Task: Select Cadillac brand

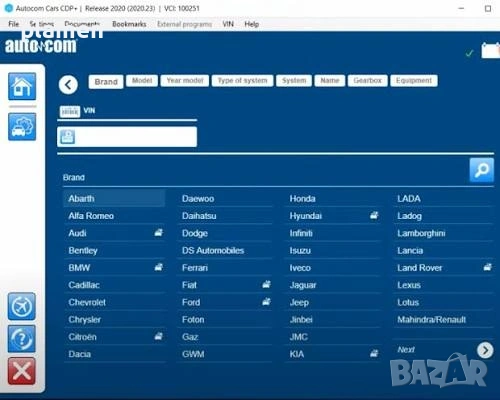Action: [114, 285]
